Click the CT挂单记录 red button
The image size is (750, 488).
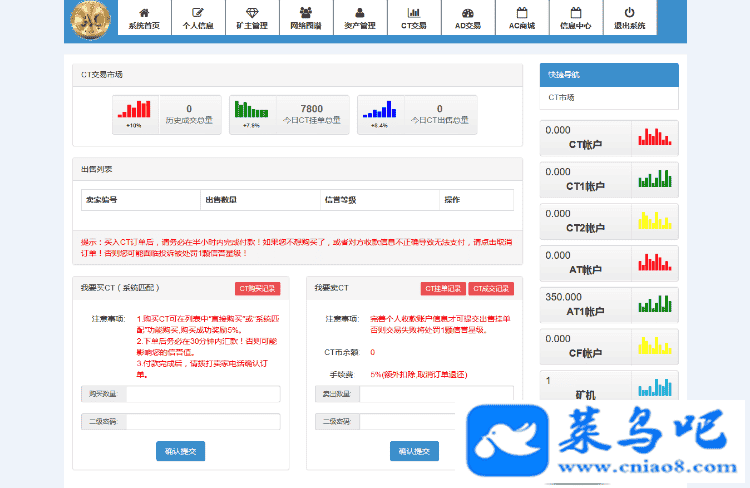(443, 288)
